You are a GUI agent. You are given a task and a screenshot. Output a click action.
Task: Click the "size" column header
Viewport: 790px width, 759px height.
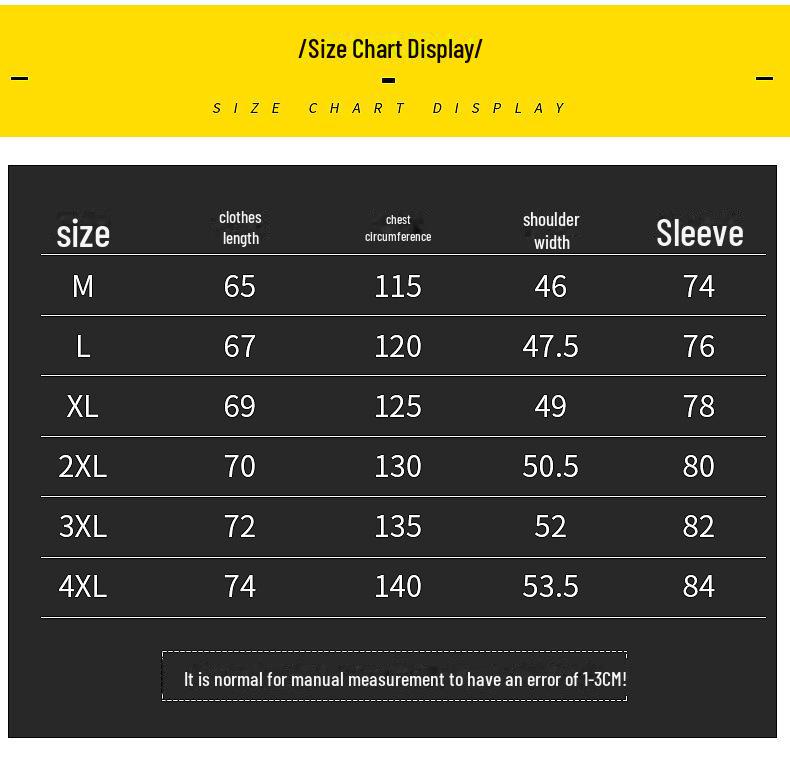[x=83, y=234]
